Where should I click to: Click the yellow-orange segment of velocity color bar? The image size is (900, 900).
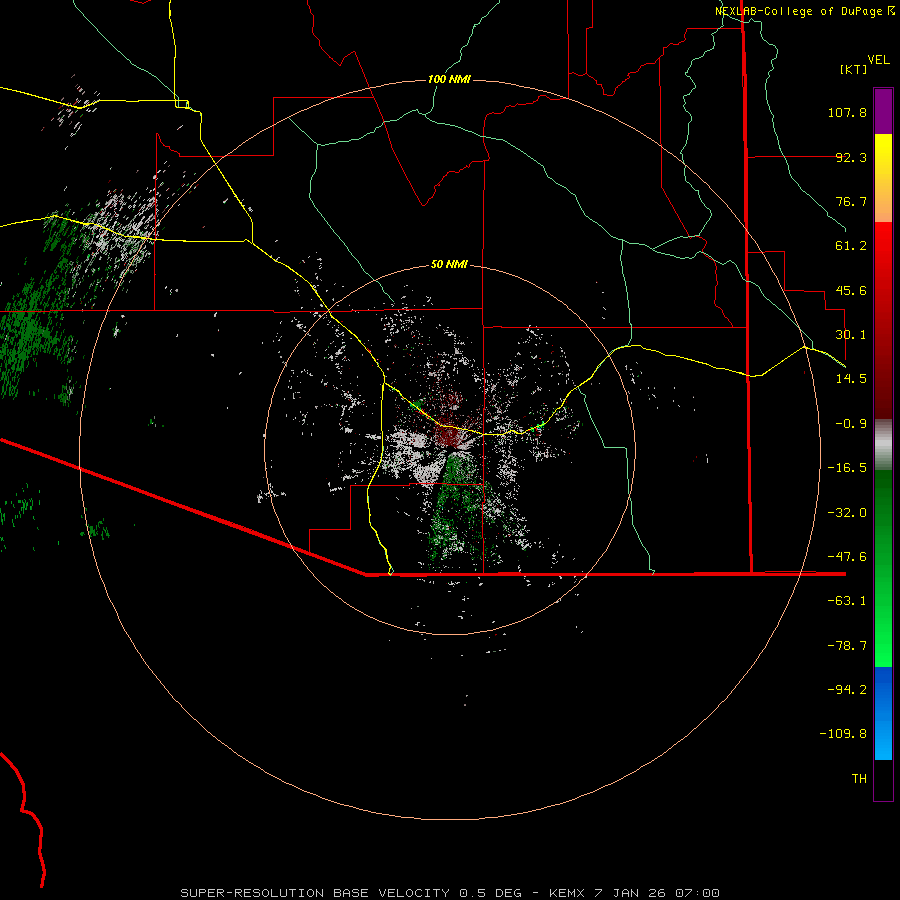click(883, 178)
